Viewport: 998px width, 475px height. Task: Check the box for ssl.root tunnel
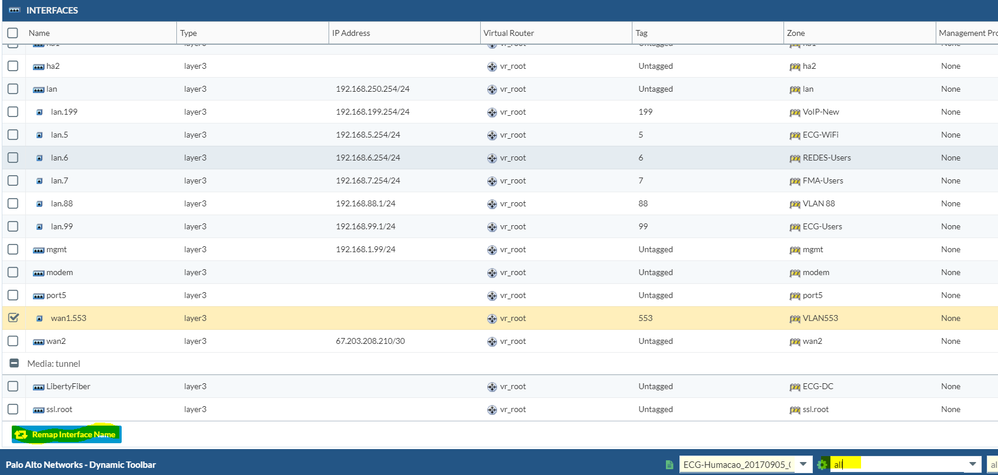tap(13, 409)
